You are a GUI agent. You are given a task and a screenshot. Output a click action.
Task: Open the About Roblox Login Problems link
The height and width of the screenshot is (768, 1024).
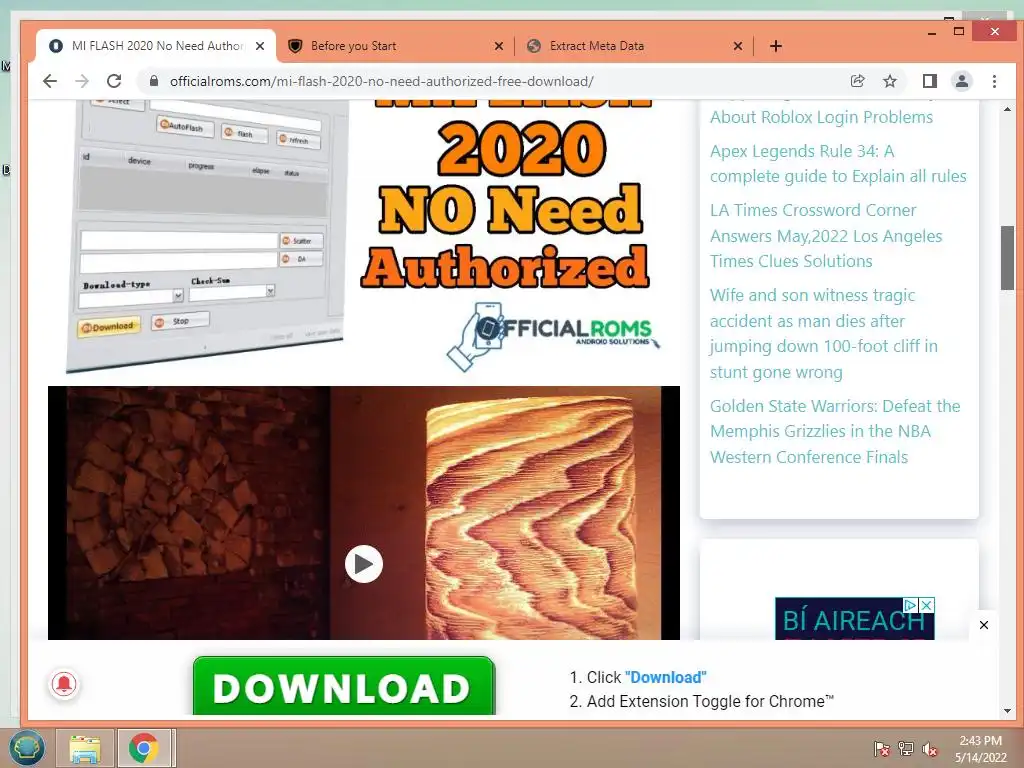click(821, 117)
